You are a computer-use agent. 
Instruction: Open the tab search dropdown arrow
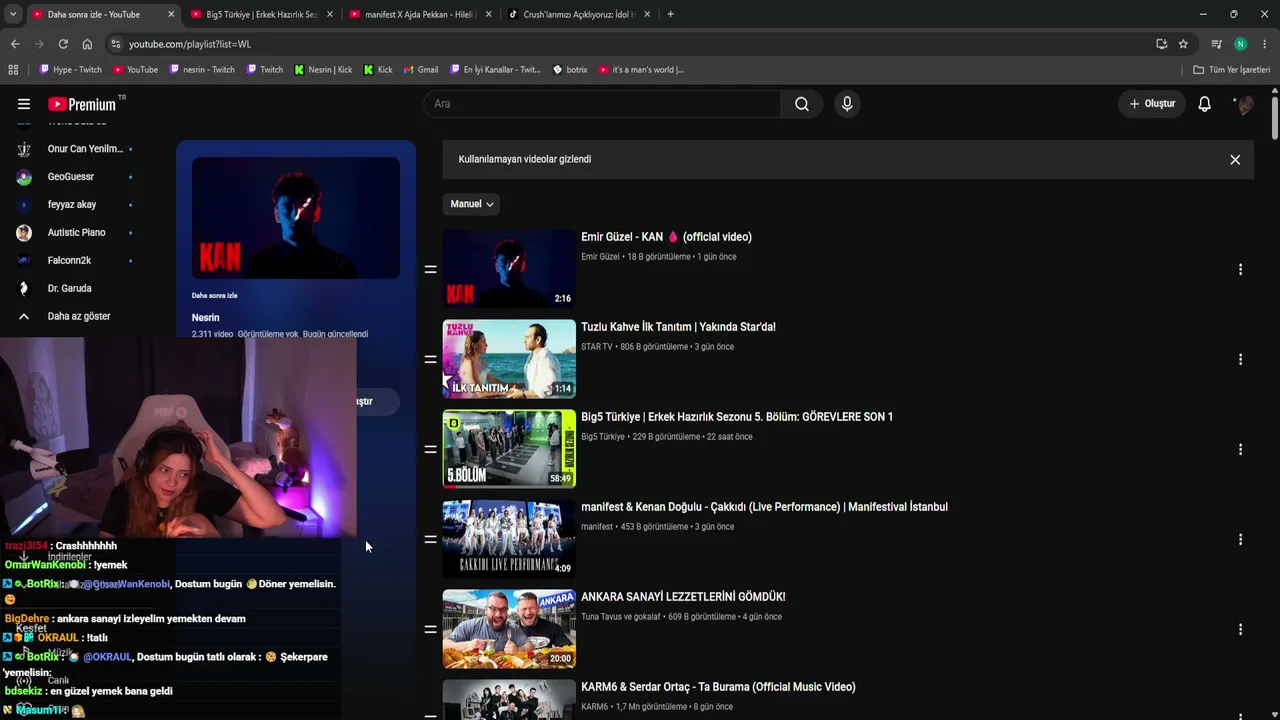(x=13, y=14)
